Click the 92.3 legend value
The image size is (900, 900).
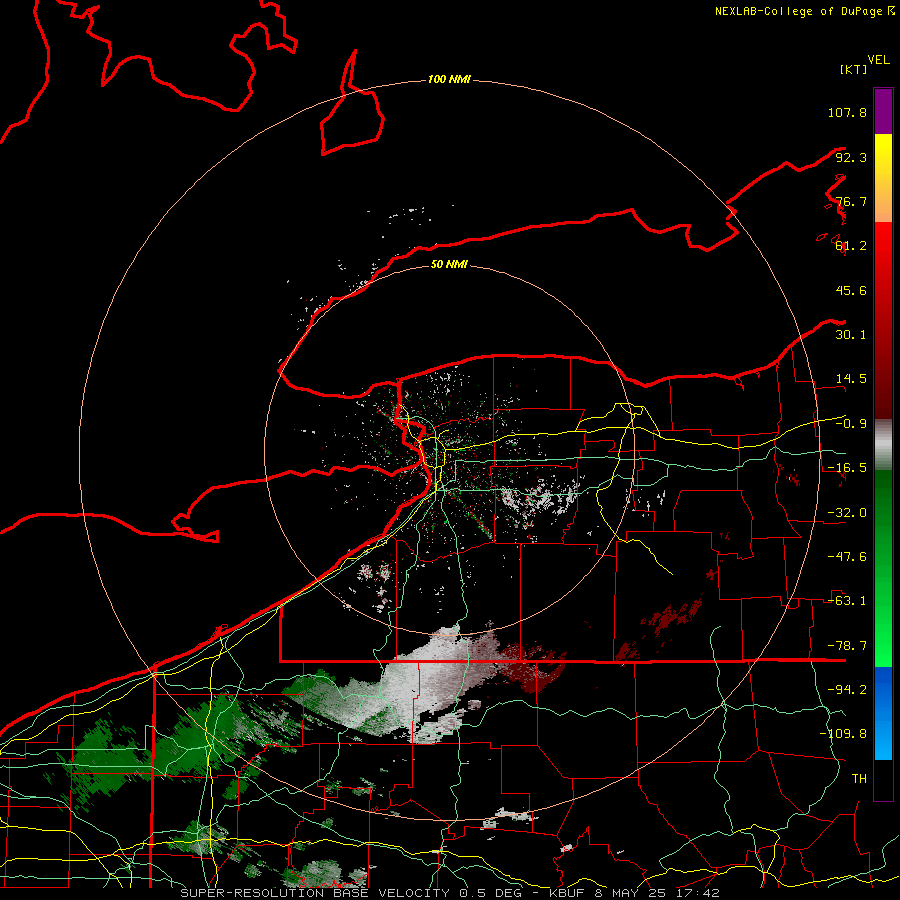point(851,157)
